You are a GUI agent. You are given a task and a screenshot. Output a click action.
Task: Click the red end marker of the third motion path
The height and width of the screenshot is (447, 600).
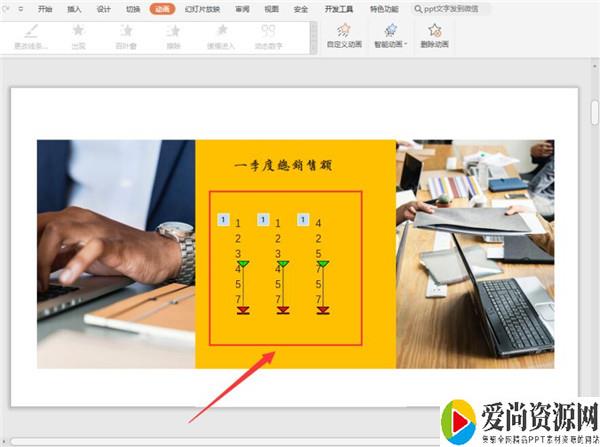click(323, 311)
